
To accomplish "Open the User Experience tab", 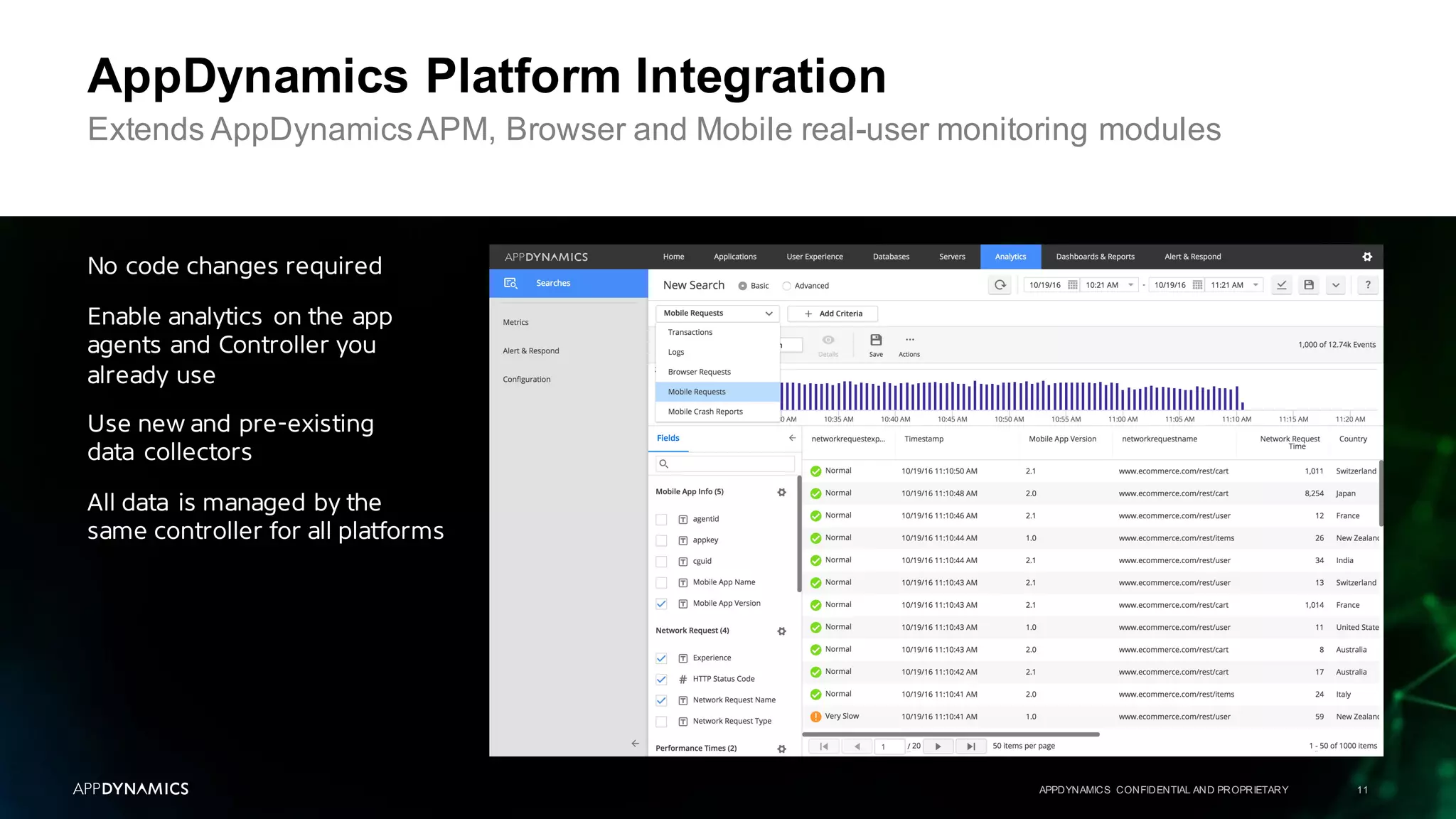I will tap(815, 257).
